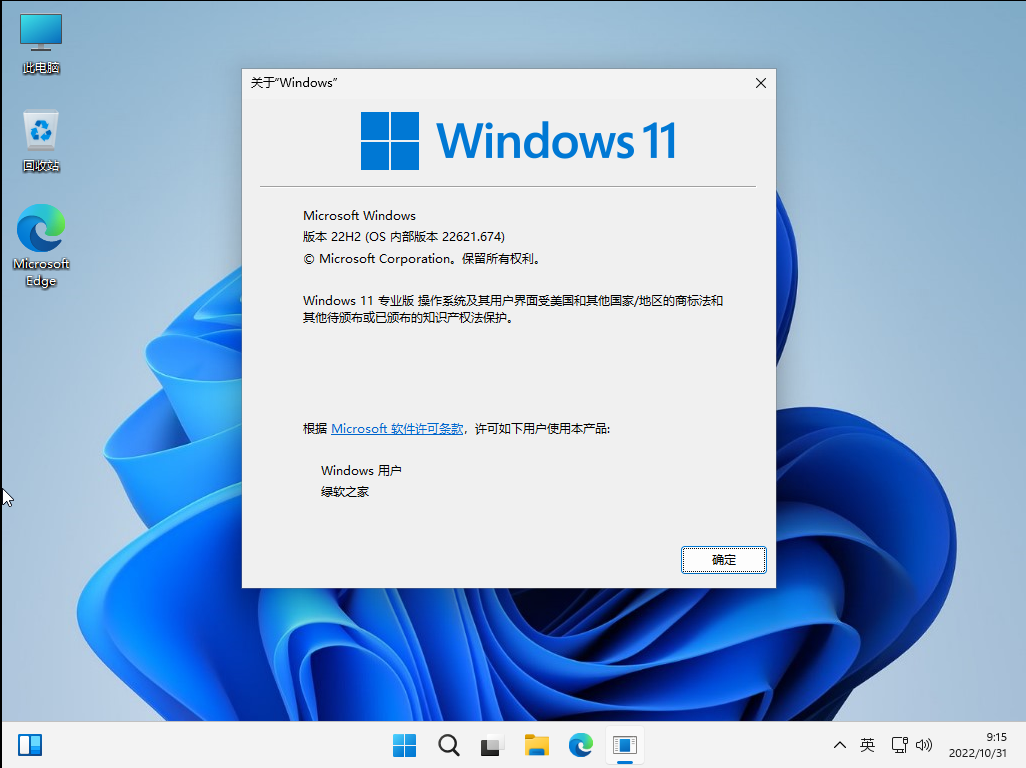Click the Microsoft Windows text line
Viewport: 1026px width, 768px height.
coord(359,215)
